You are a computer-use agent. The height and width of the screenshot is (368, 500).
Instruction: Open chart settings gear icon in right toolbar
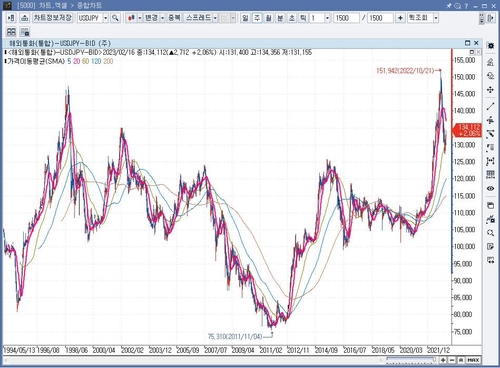(x=490, y=46)
